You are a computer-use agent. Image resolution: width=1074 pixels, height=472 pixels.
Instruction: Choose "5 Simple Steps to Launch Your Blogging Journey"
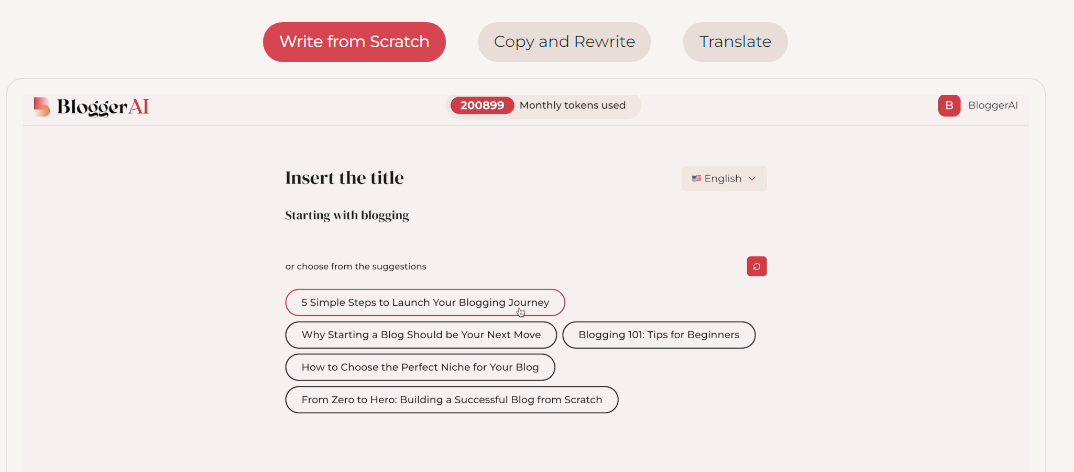[425, 302]
